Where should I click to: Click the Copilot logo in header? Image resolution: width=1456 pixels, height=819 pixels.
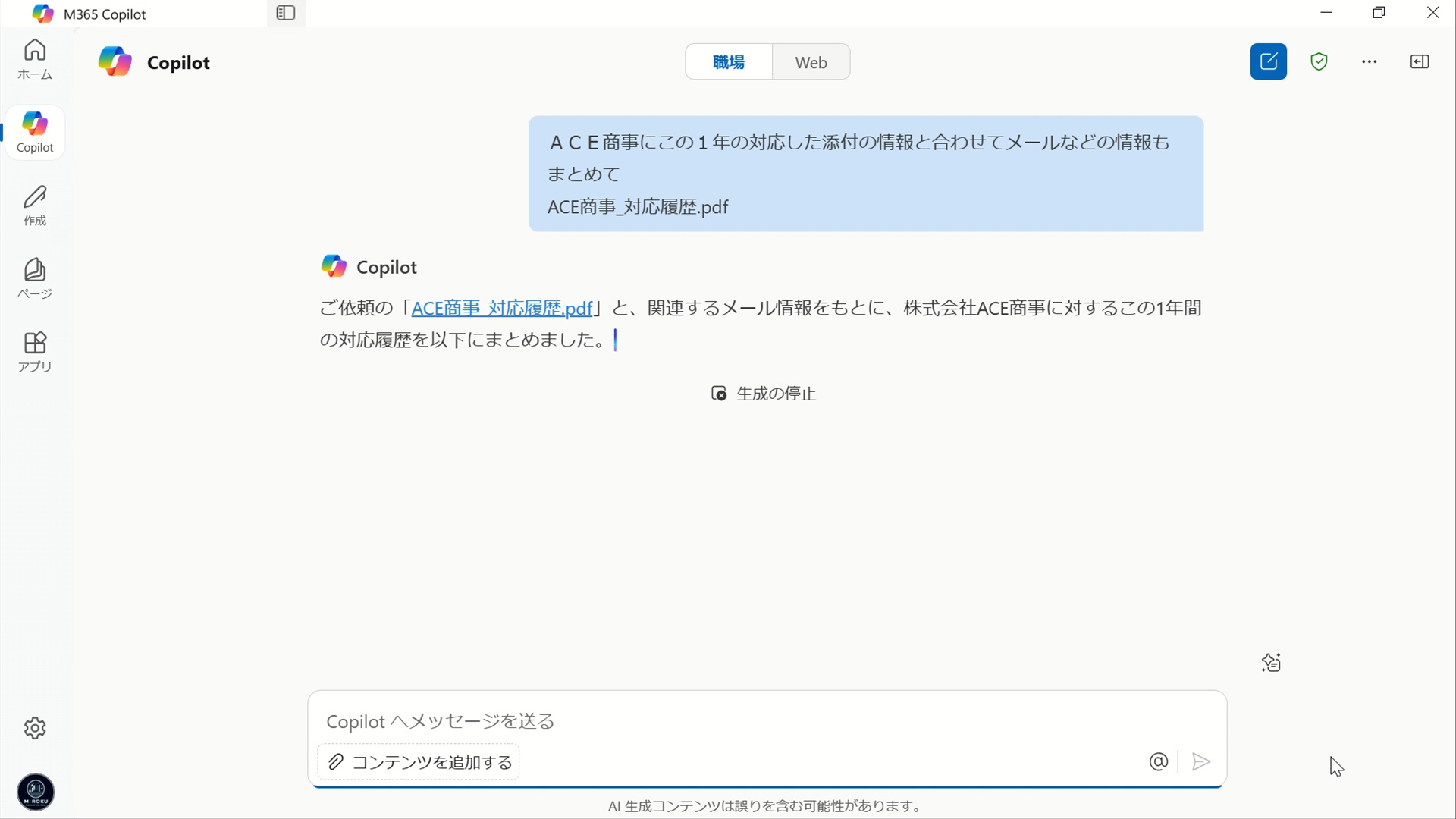coord(115,61)
